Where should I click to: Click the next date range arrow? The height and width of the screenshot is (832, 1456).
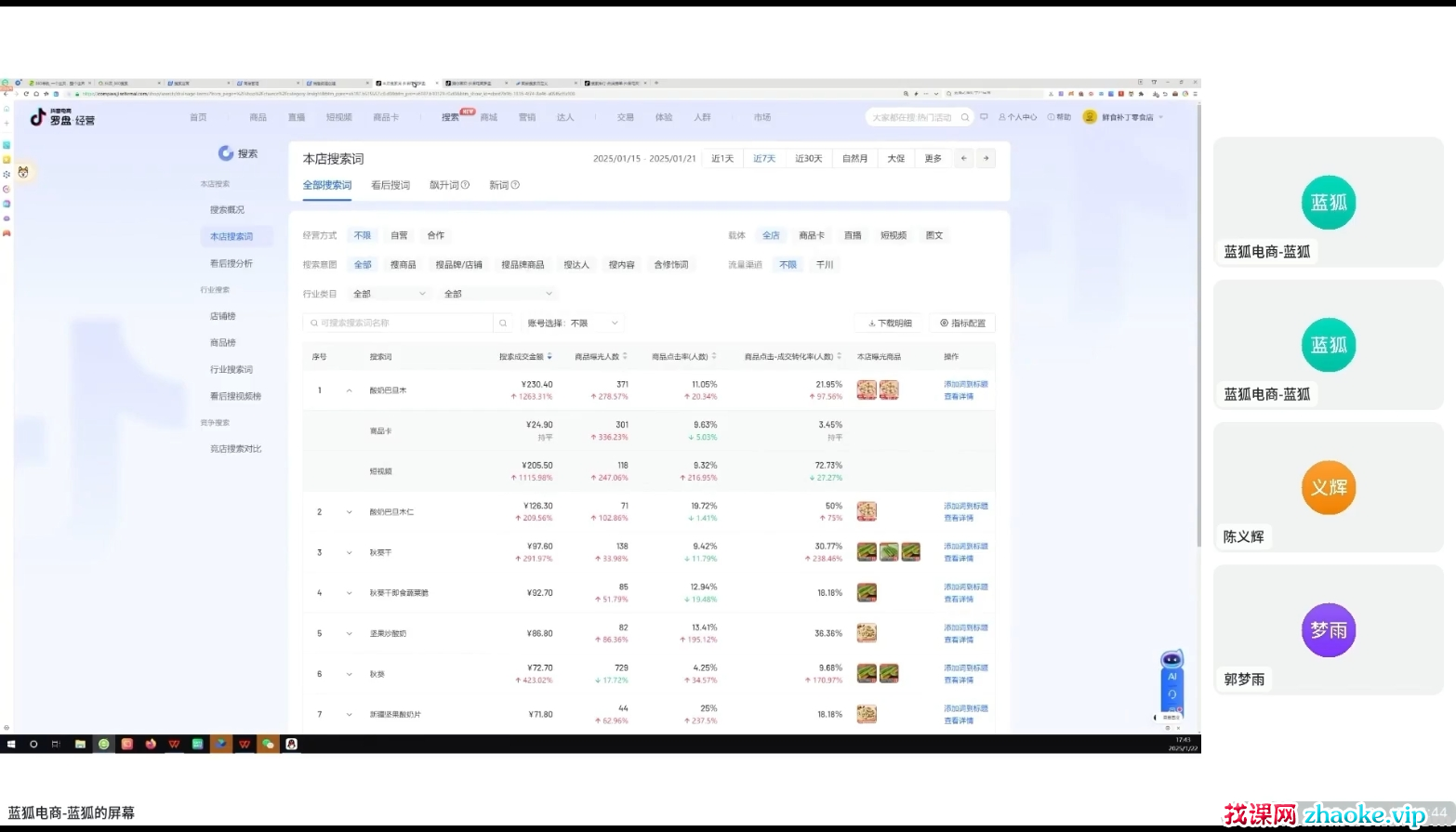pos(986,159)
